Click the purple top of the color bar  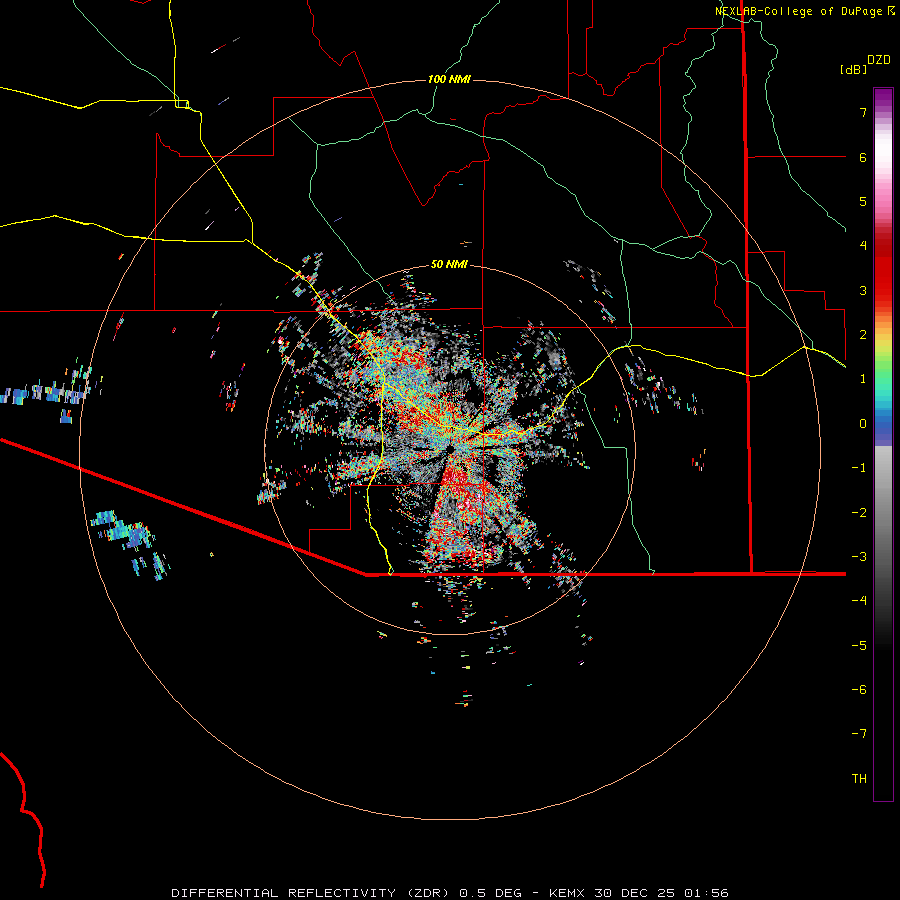(x=883, y=98)
